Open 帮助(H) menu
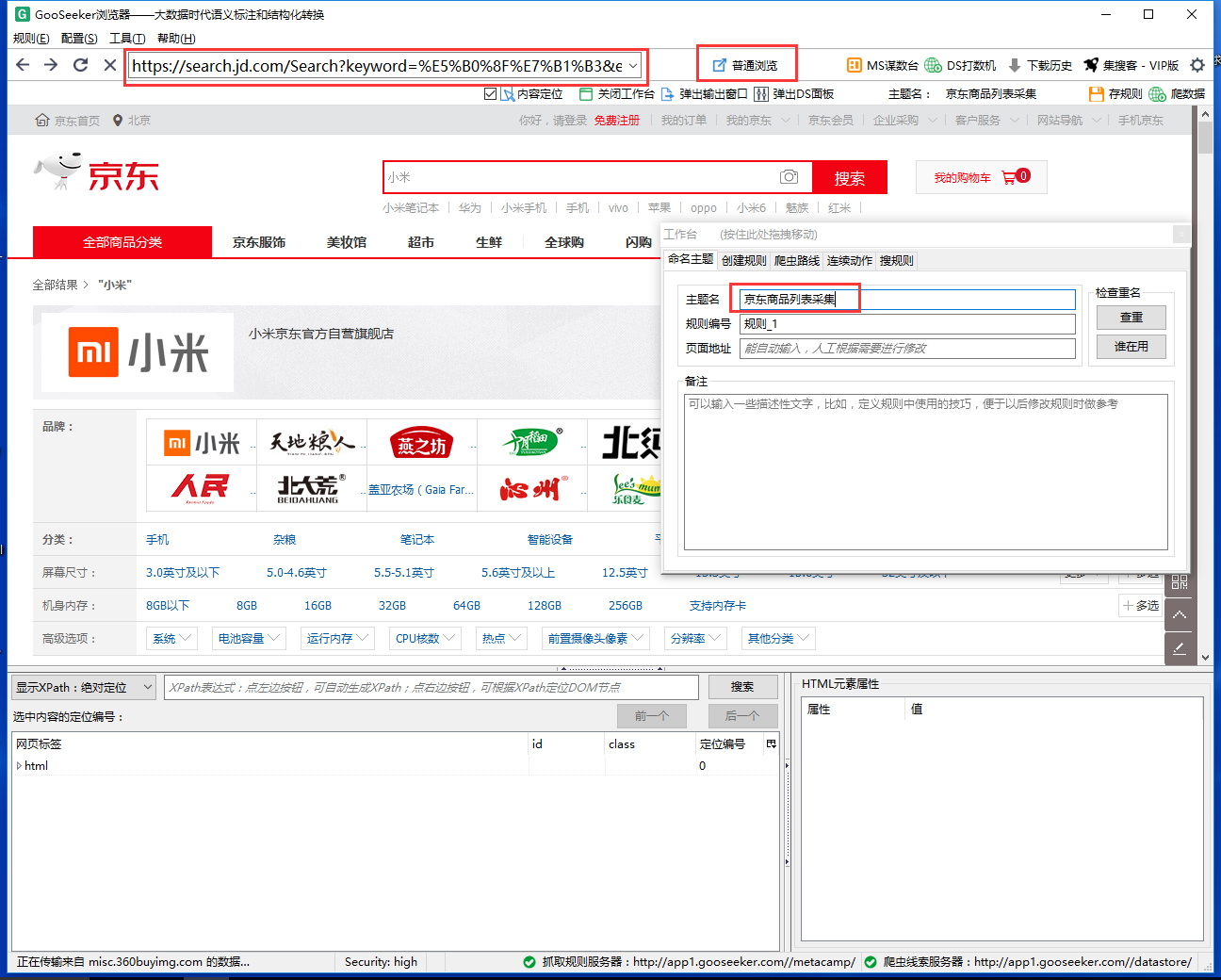 [x=176, y=38]
